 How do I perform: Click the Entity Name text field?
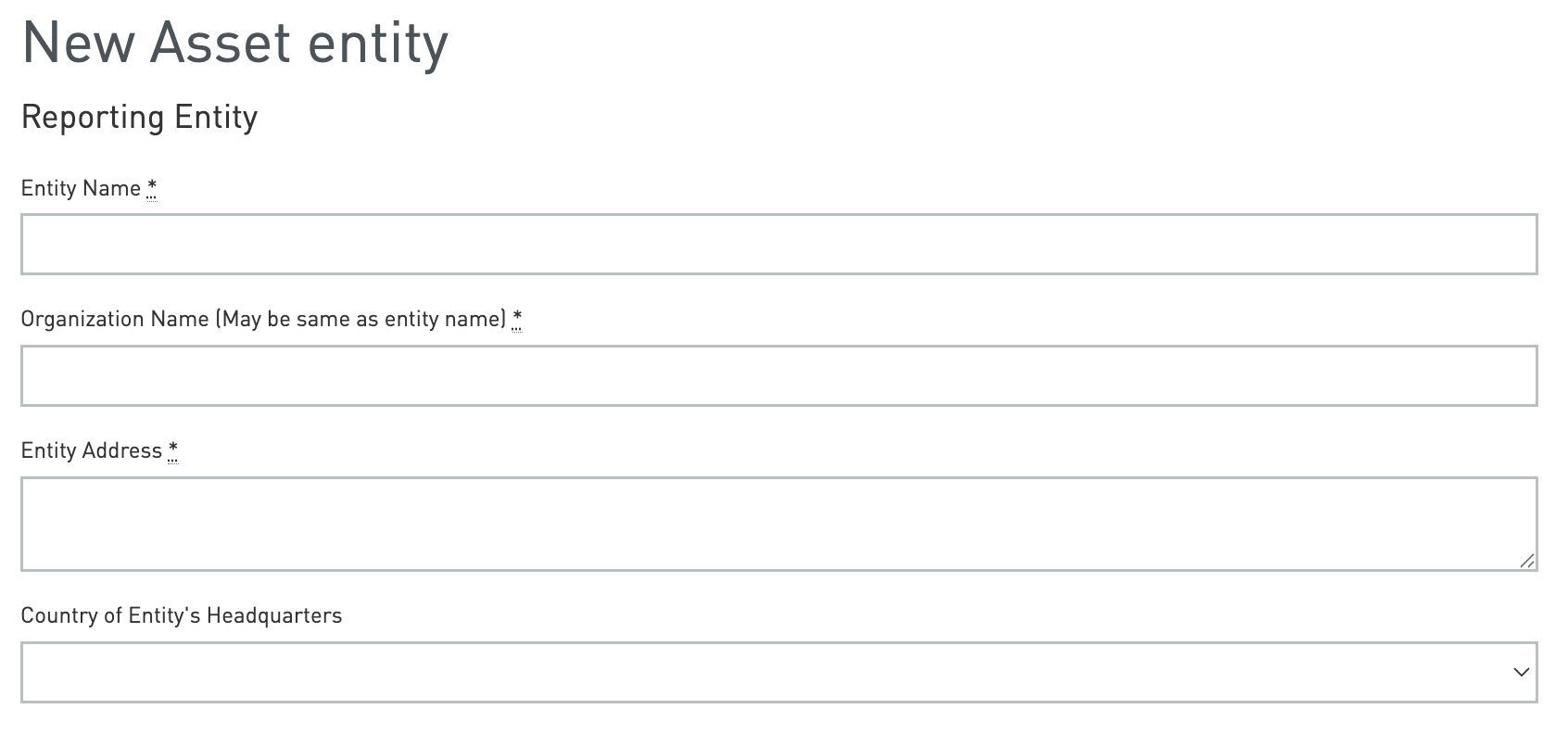778,245
